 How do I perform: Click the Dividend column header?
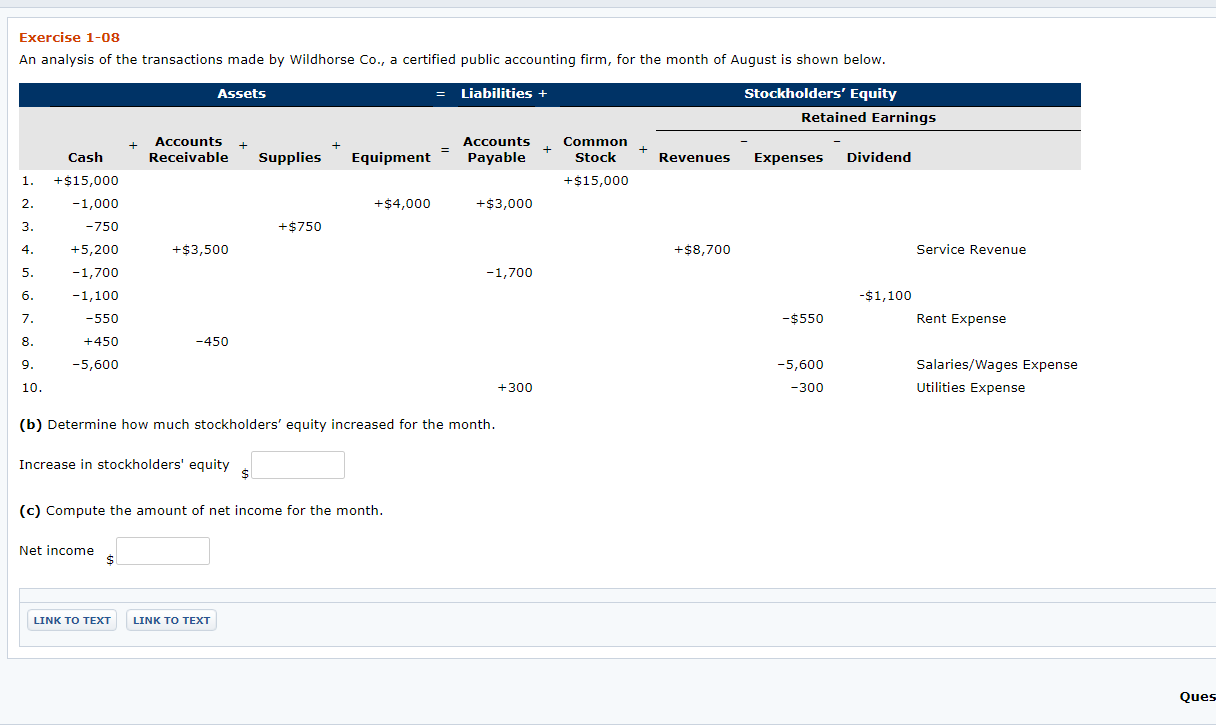click(879, 158)
